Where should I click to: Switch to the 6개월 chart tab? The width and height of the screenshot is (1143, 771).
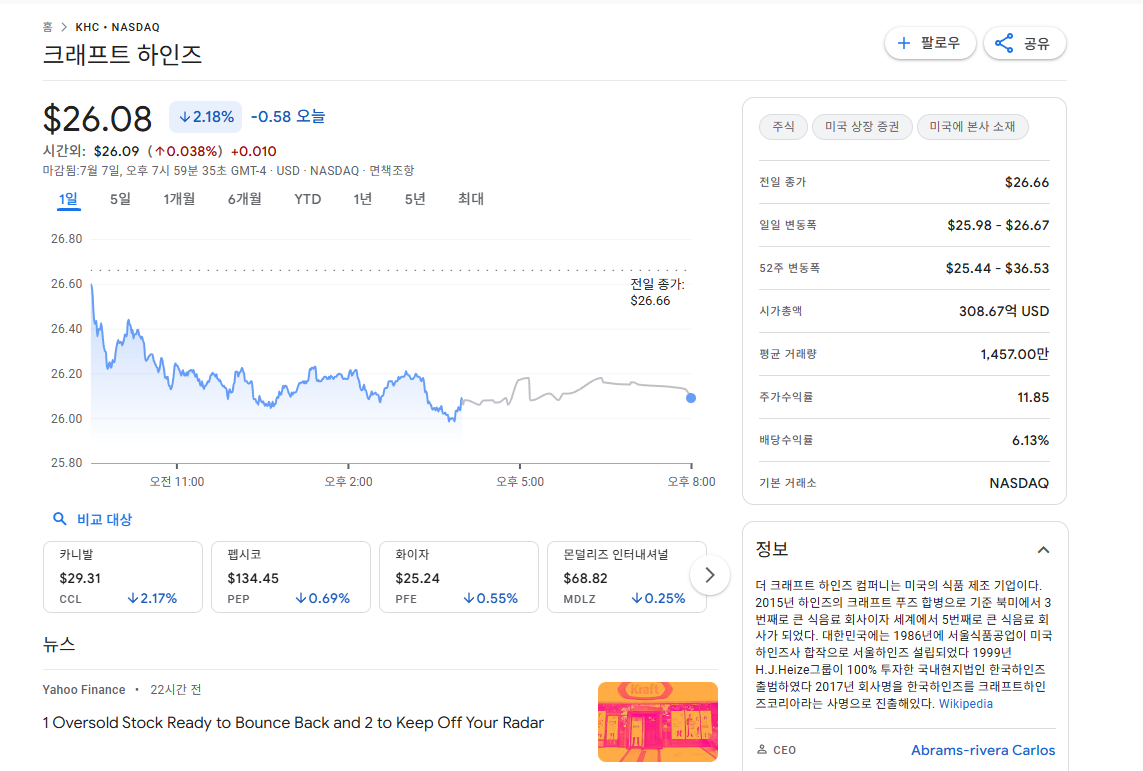click(x=244, y=199)
